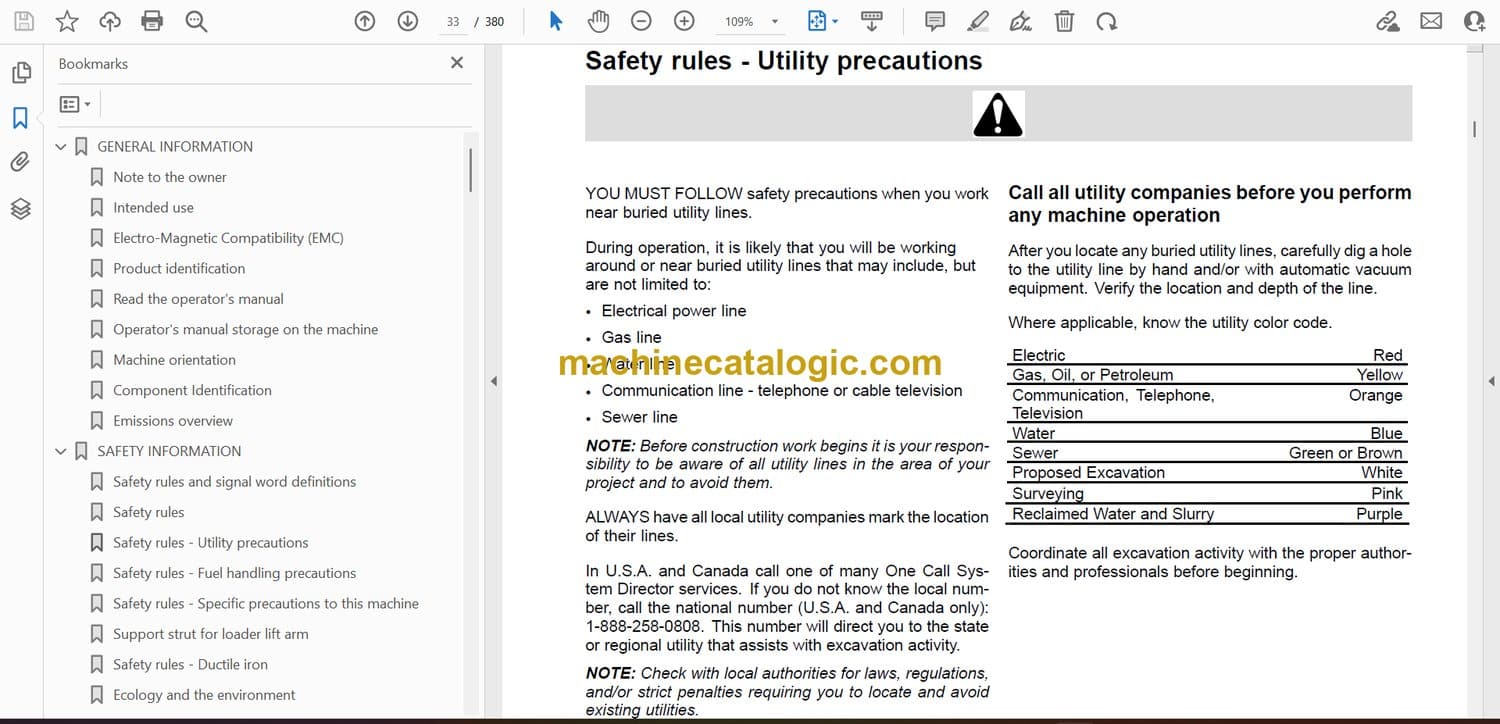Go to 'Product identification' bookmark

[179, 268]
